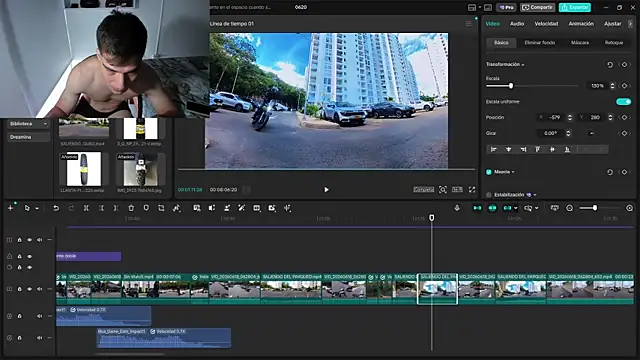Select the Eliminar fondo sub-tab

540,42
